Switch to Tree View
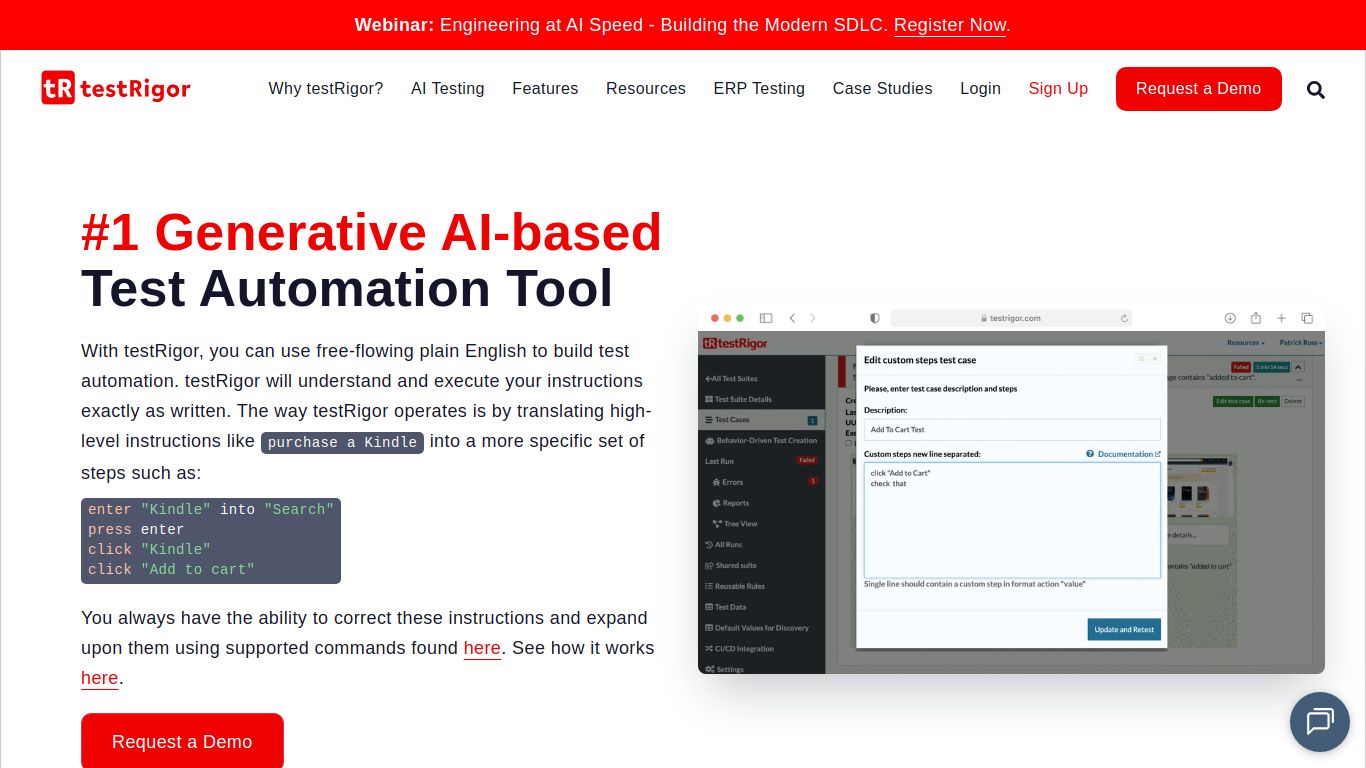The image size is (1366, 768). coord(737,524)
